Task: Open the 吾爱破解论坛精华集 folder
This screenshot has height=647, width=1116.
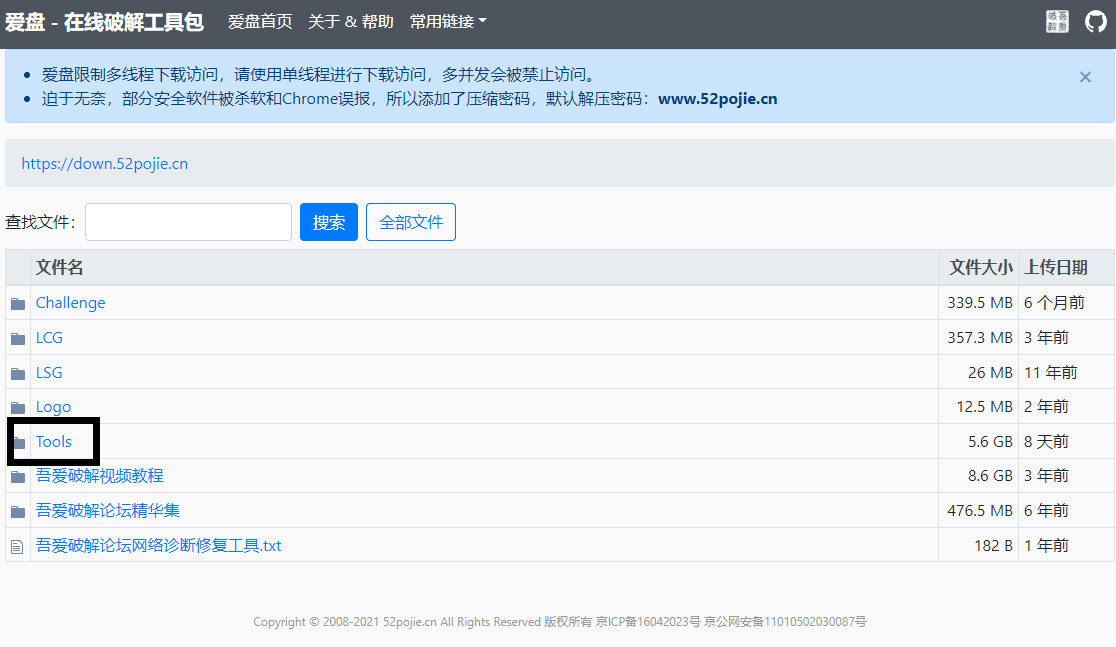Action: 107,510
